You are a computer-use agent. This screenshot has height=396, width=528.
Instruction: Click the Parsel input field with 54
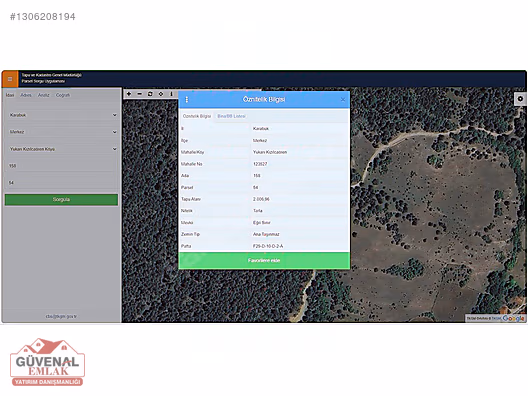click(61, 183)
